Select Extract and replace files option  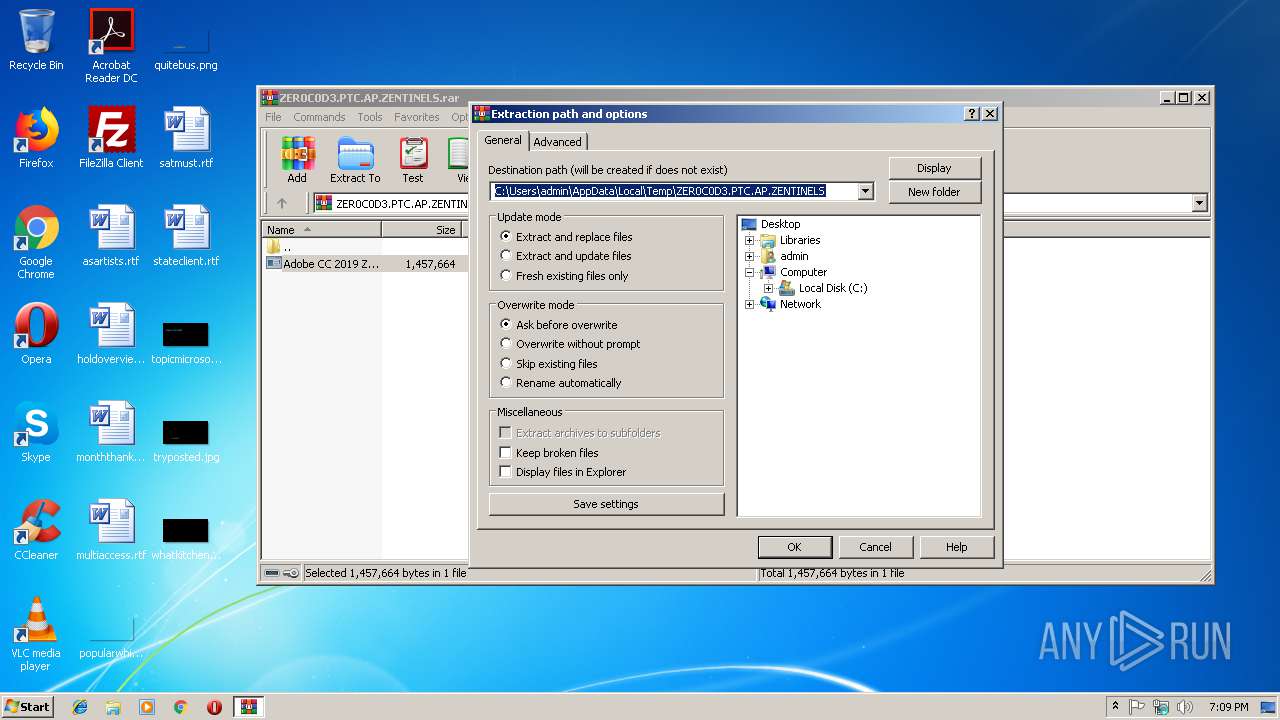(x=566, y=237)
